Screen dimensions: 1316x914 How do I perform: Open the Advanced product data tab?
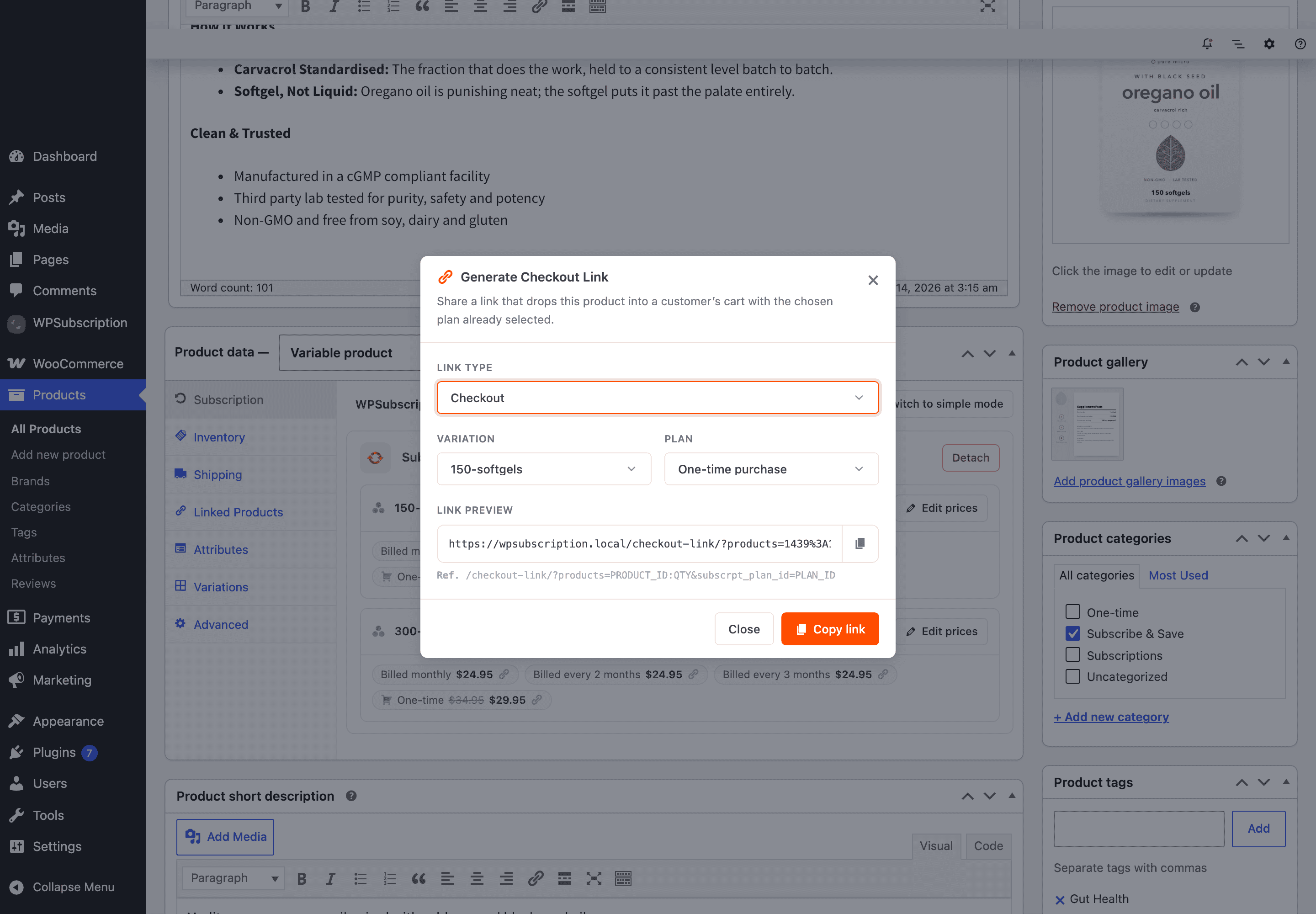pyautogui.click(x=251, y=624)
